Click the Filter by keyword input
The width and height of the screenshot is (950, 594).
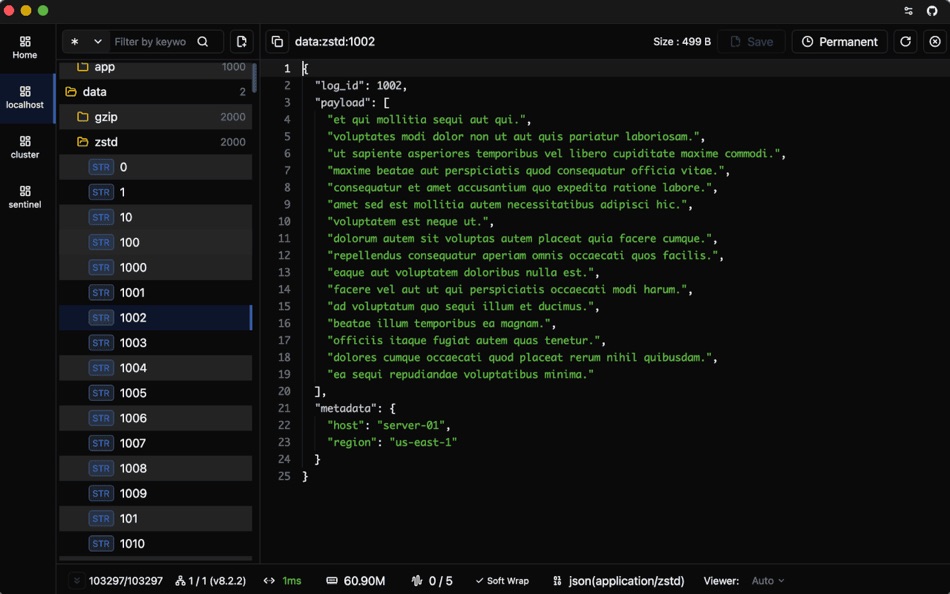150,42
